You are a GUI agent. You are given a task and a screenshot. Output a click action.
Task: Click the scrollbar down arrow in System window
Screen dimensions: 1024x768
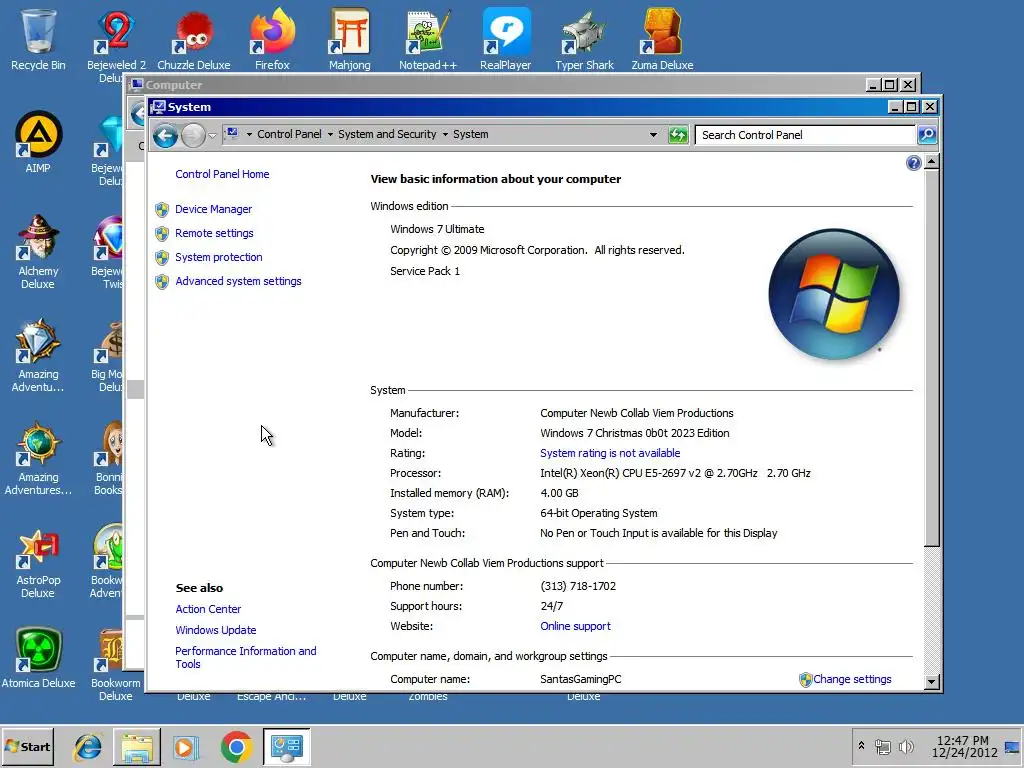(932, 682)
